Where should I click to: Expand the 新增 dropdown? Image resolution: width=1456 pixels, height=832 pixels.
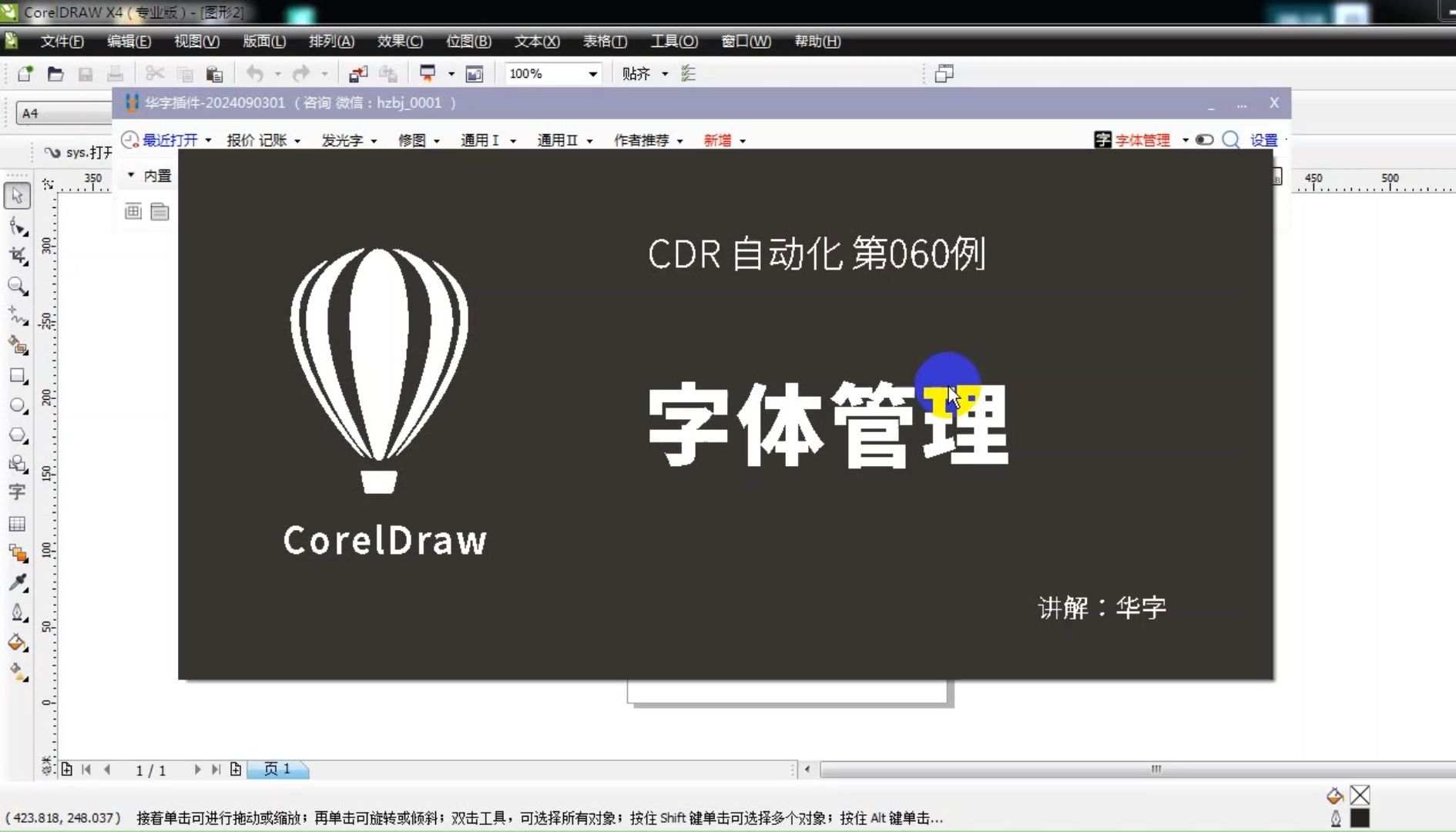pyautogui.click(x=743, y=141)
